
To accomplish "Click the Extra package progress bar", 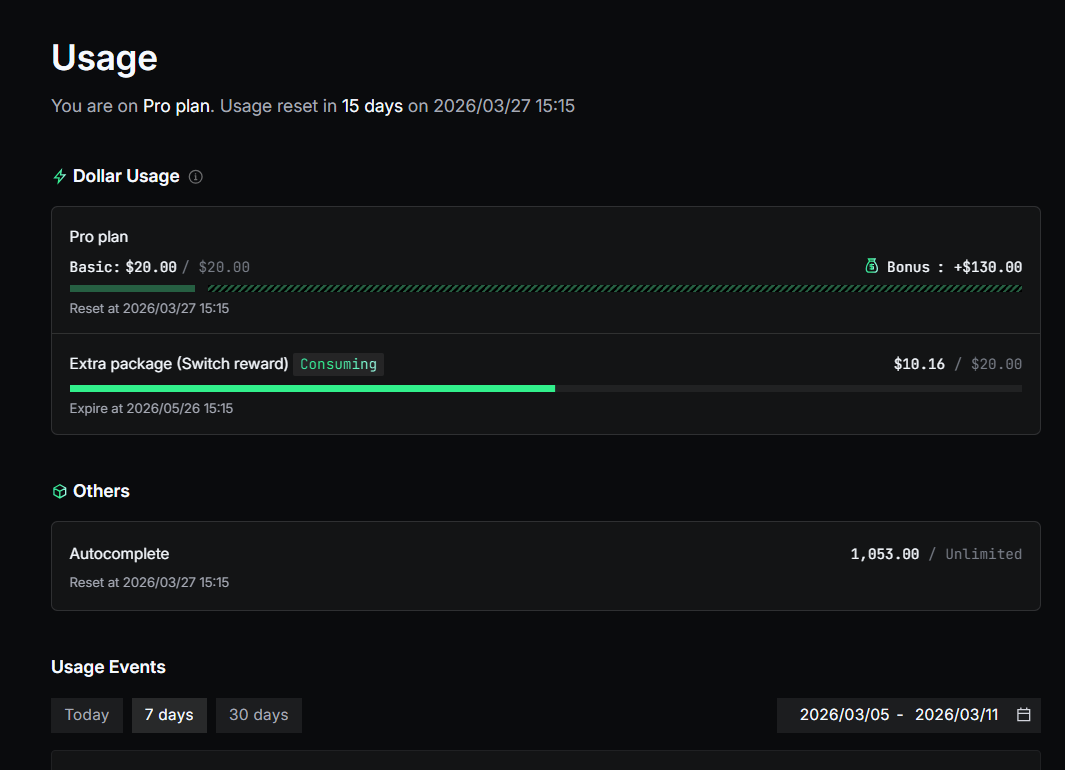I will pyautogui.click(x=545, y=388).
